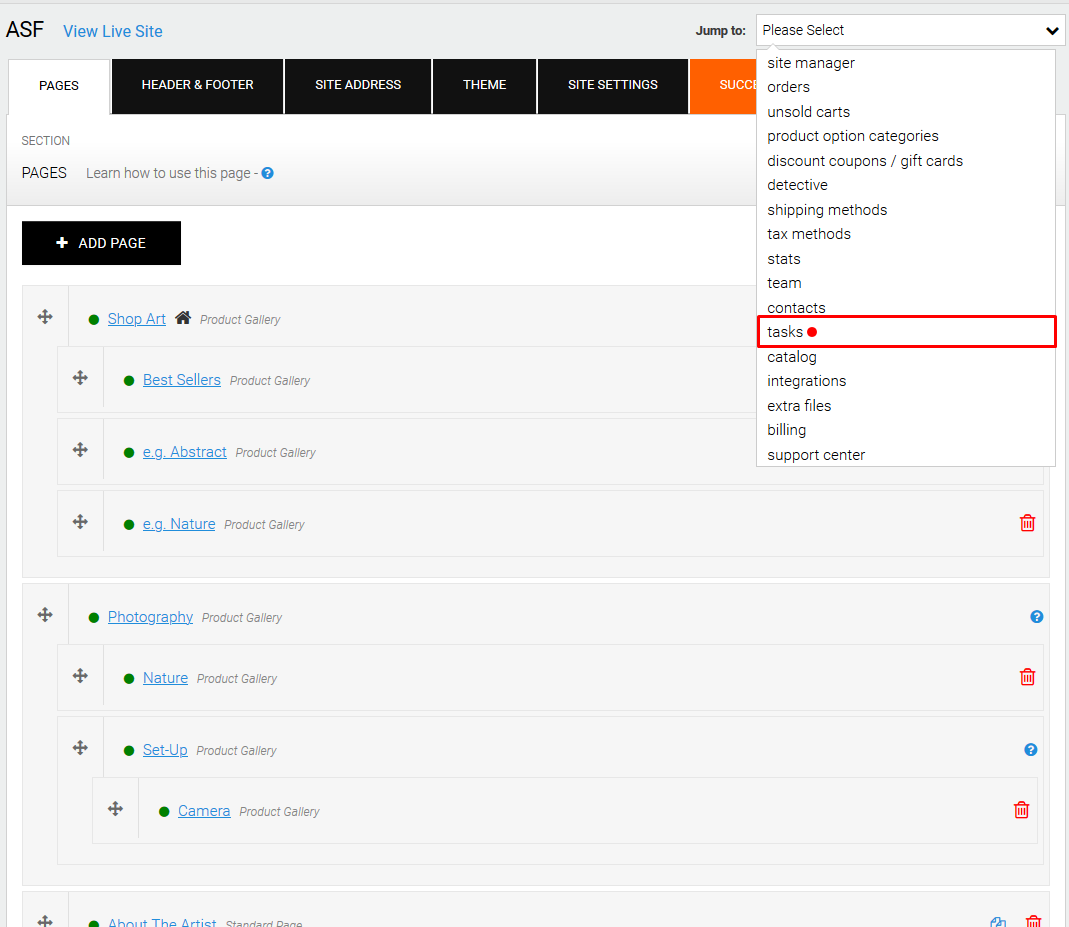Click the drag handle for Camera page

[115, 809]
